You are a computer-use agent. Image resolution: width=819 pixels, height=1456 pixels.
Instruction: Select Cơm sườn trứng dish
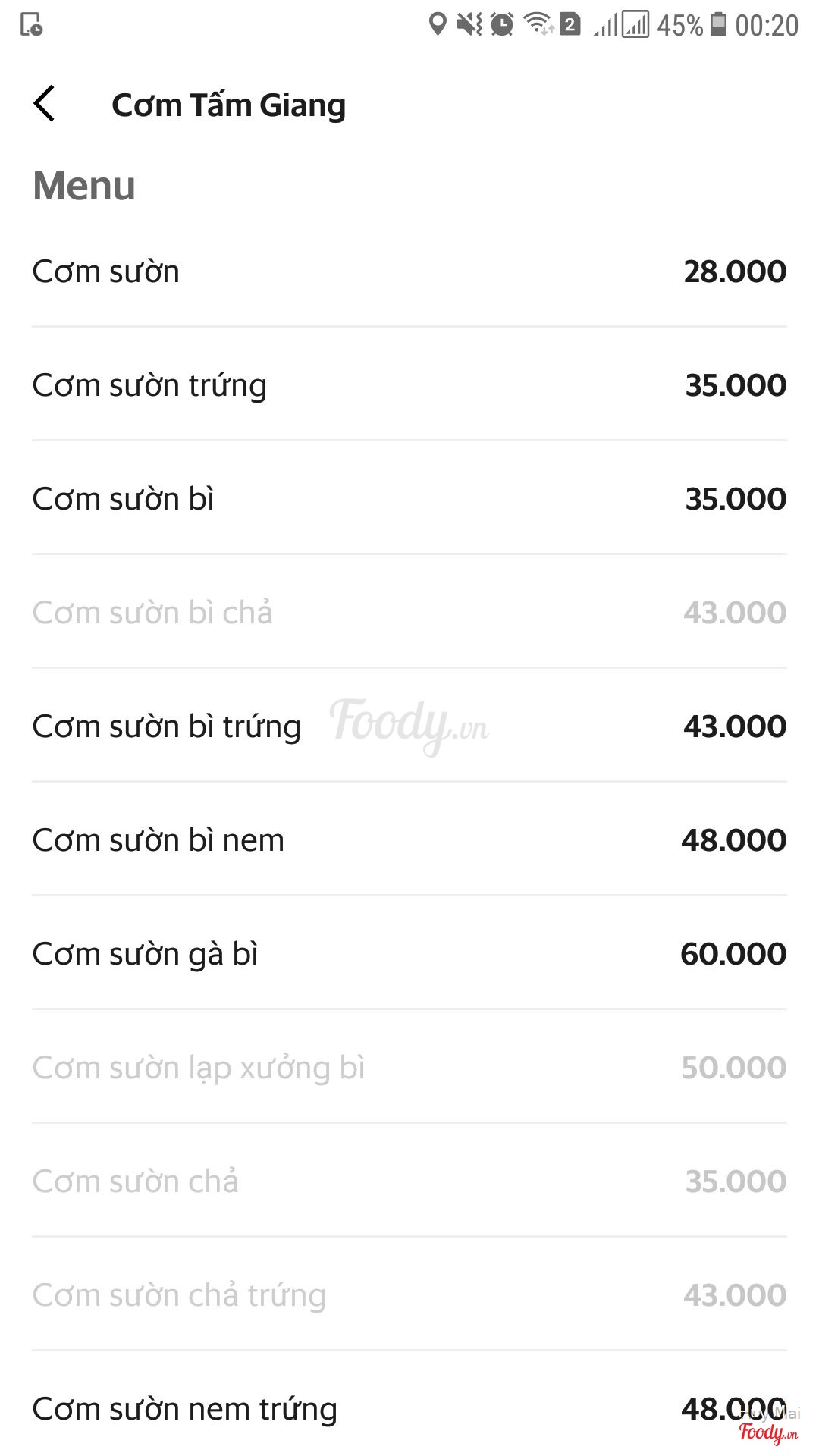149,385
